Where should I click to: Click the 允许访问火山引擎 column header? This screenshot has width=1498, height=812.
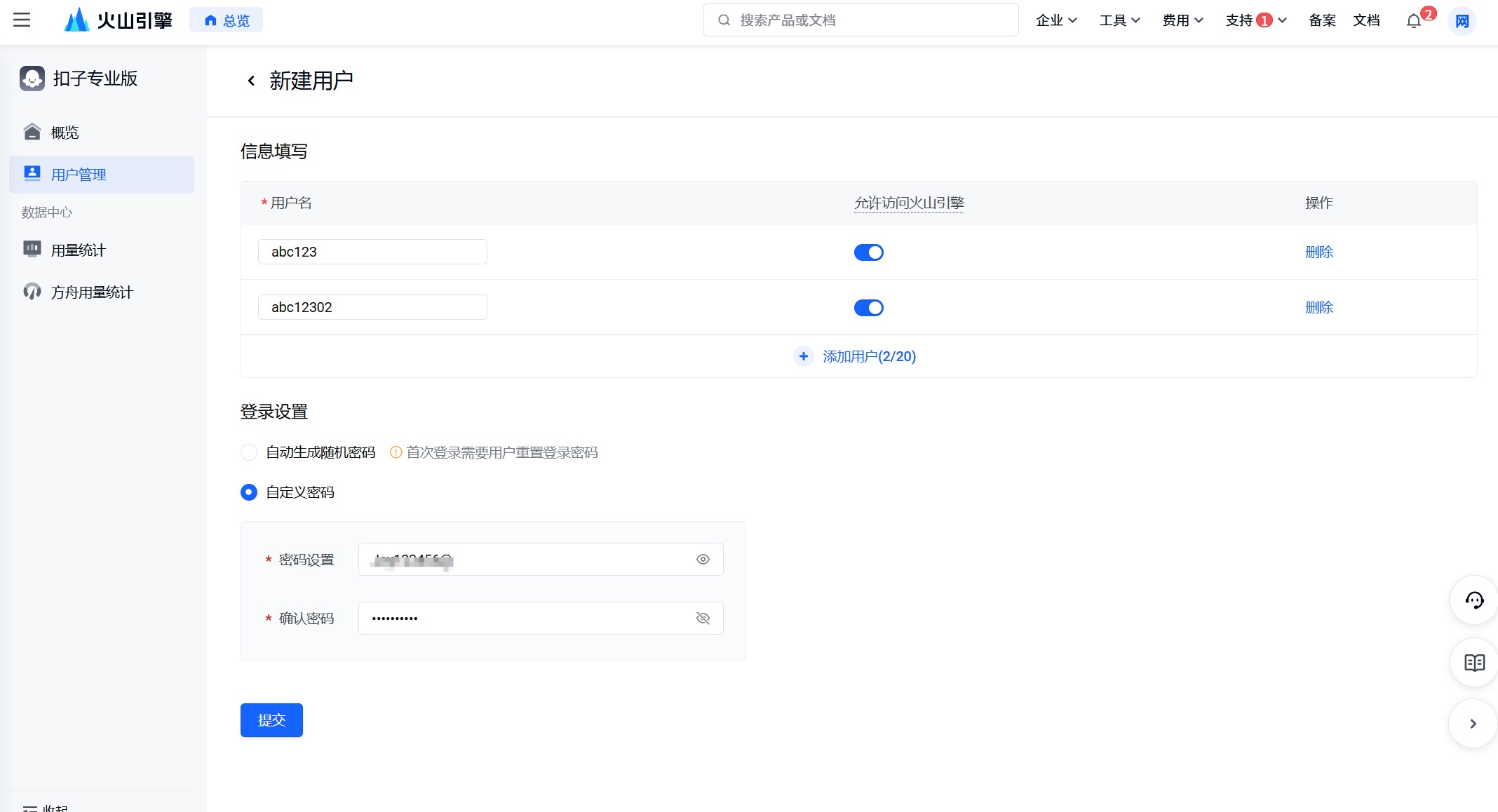[909, 203]
